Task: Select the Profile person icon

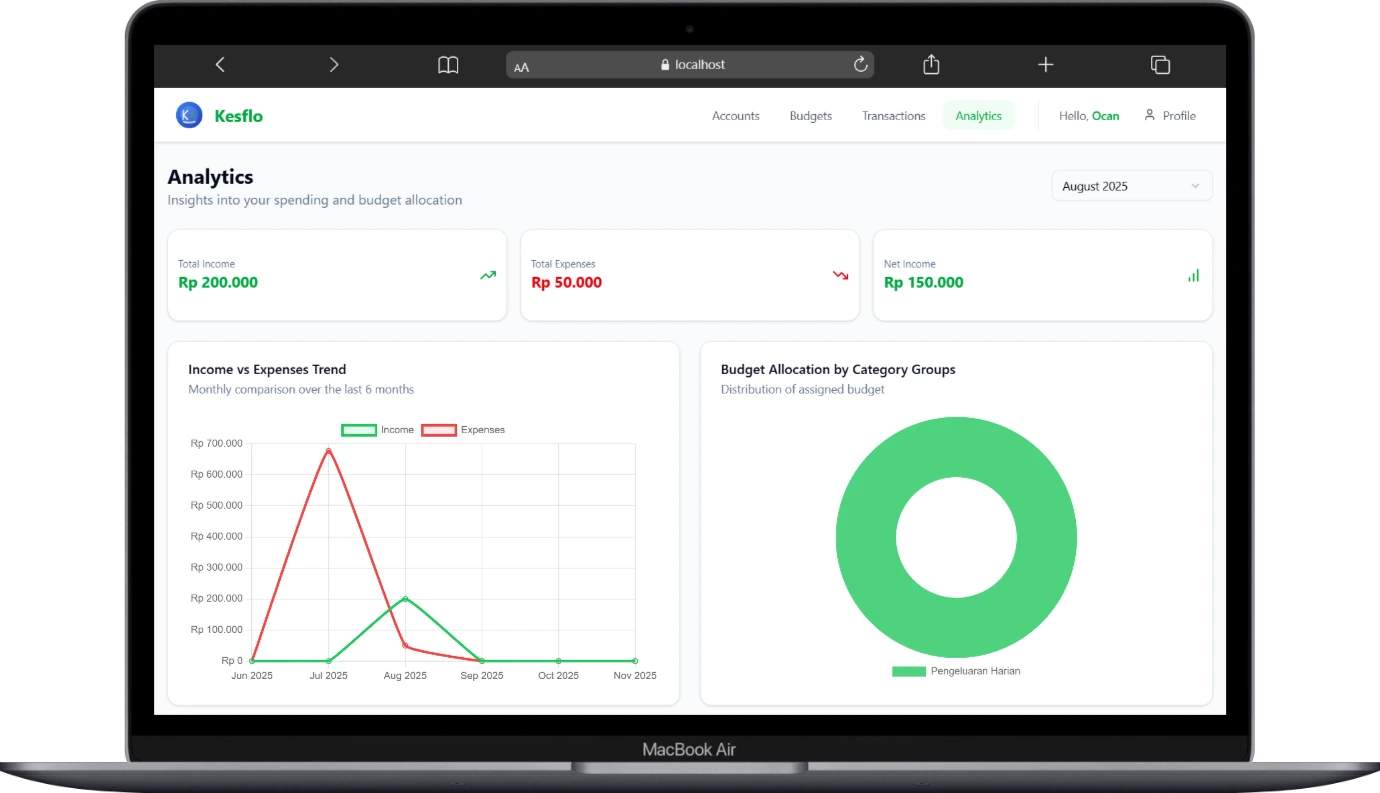Action: tap(1149, 115)
